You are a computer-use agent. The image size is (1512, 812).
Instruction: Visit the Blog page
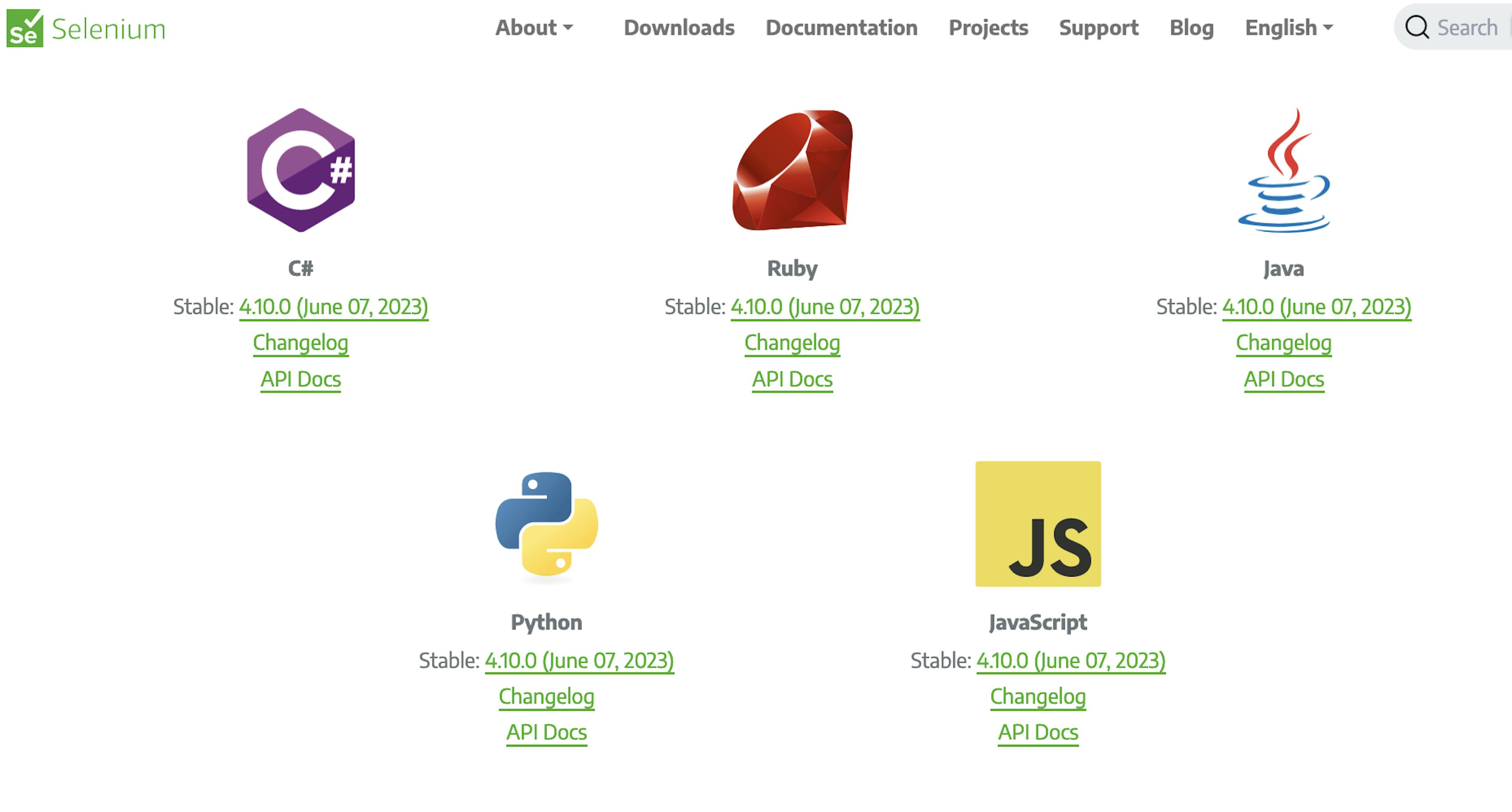click(x=1191, y=28)
